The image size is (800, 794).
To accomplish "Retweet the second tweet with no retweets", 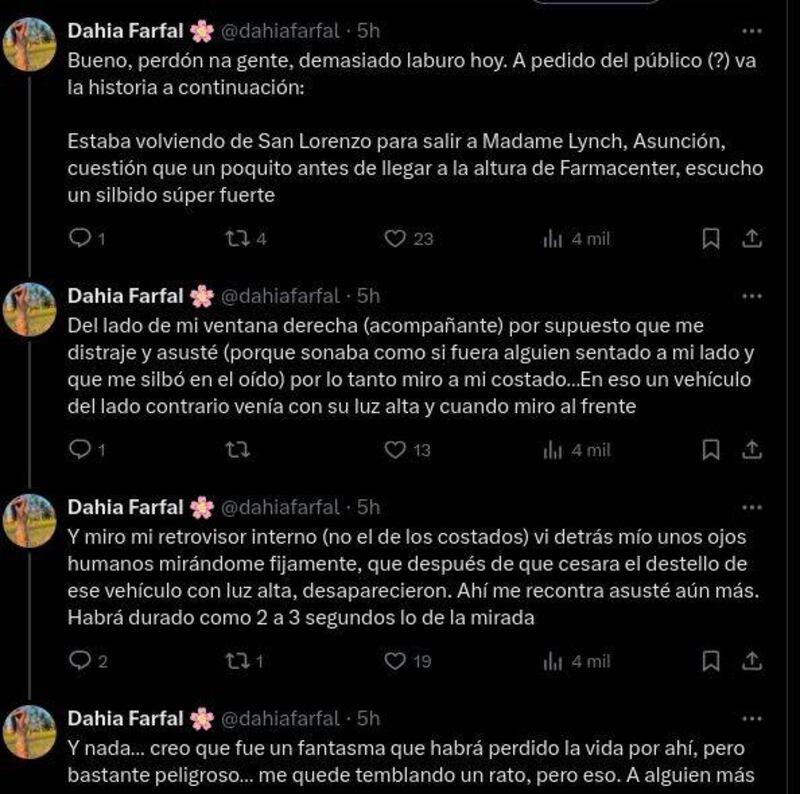I will (238, 450).
